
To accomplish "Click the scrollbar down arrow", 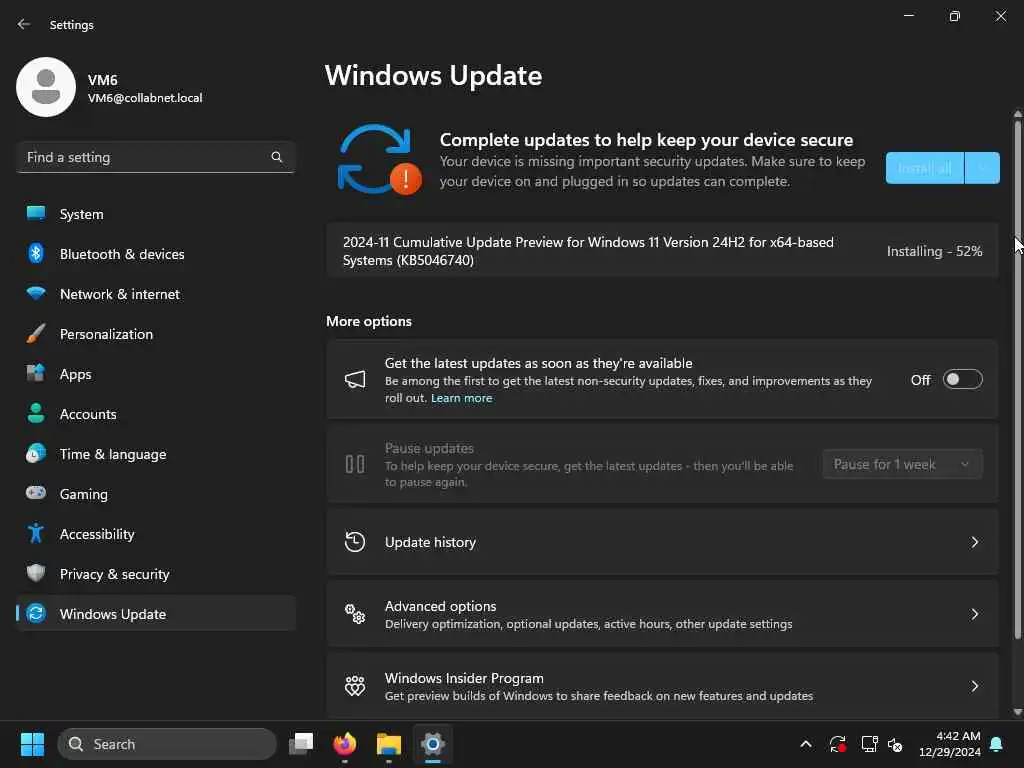I will [x=1017, y=712].
